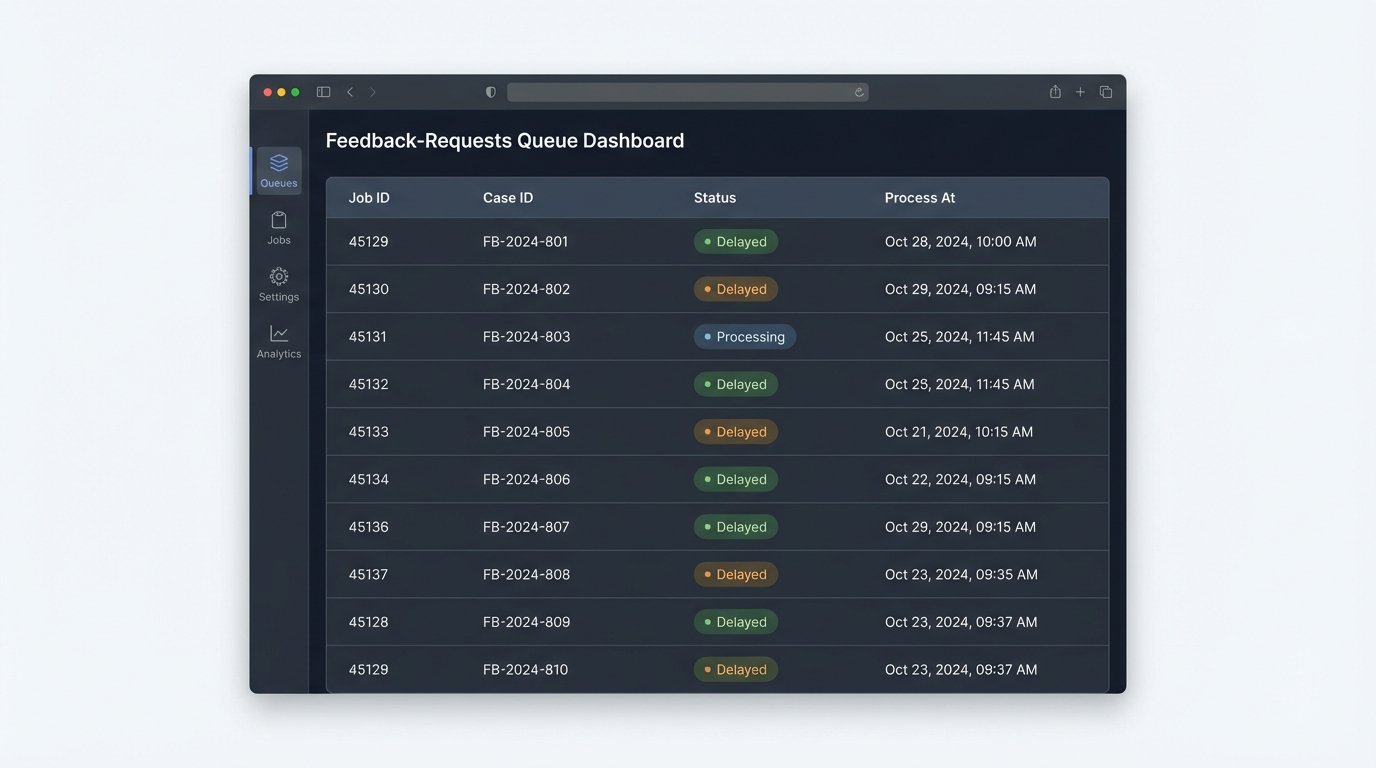Image resolution: width=1376 pixels, height=768 pixels.
Task: Sort by the Job ID column header
Action: click(369, 198)
